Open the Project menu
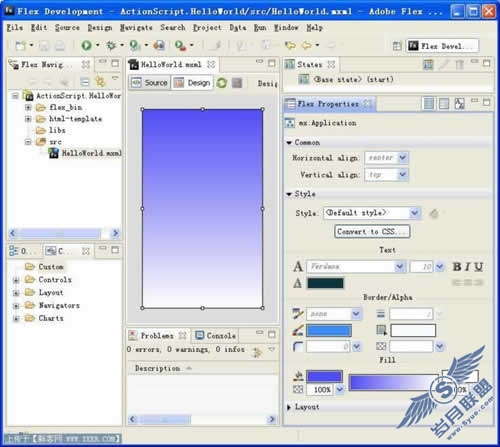The width and height of the screenshot is (500, 447). [207, 28]
